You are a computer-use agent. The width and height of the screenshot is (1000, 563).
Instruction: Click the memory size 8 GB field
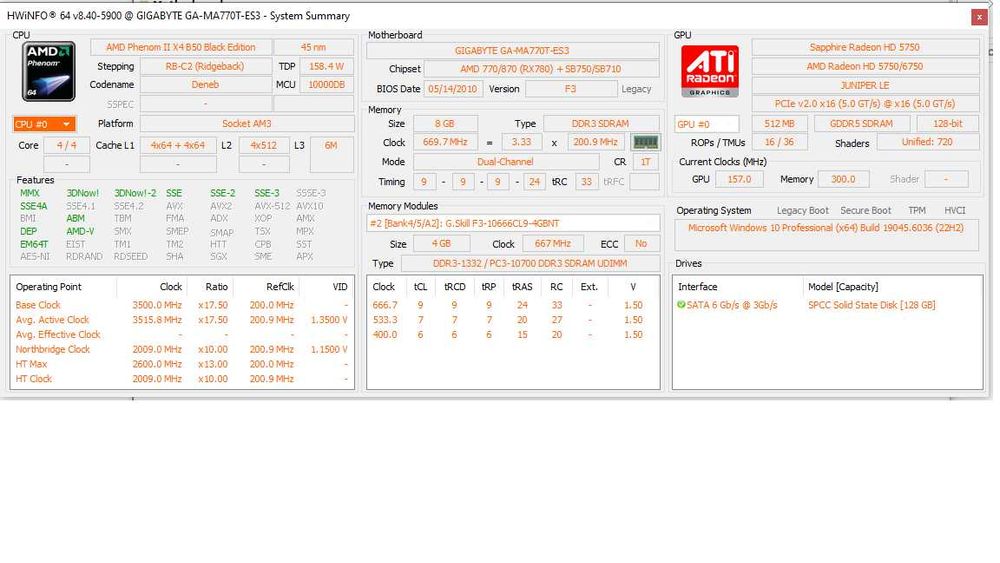pyautogui.click(x=445, y=124)
